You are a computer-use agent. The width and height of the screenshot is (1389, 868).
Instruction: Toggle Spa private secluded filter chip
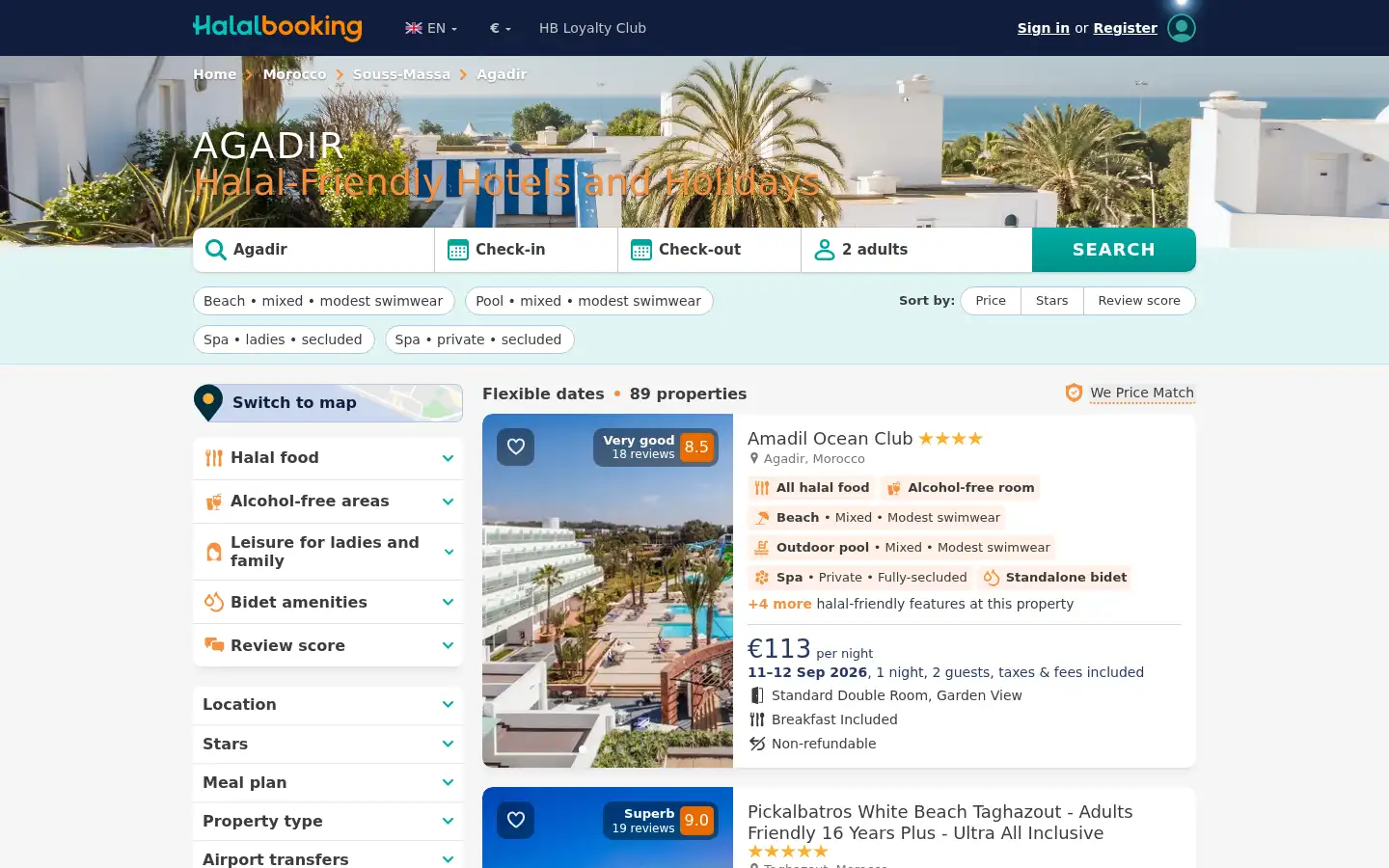tap(479, 339)
